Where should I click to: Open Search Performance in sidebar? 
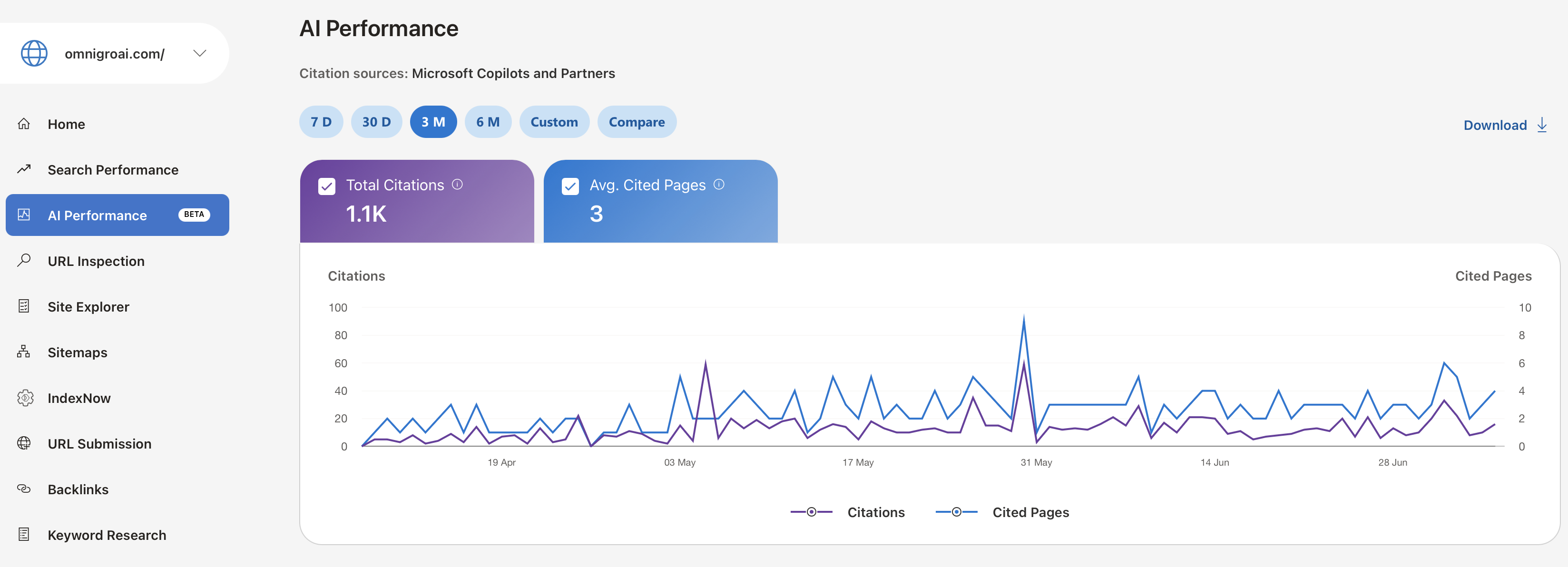[x=113, y=170]
